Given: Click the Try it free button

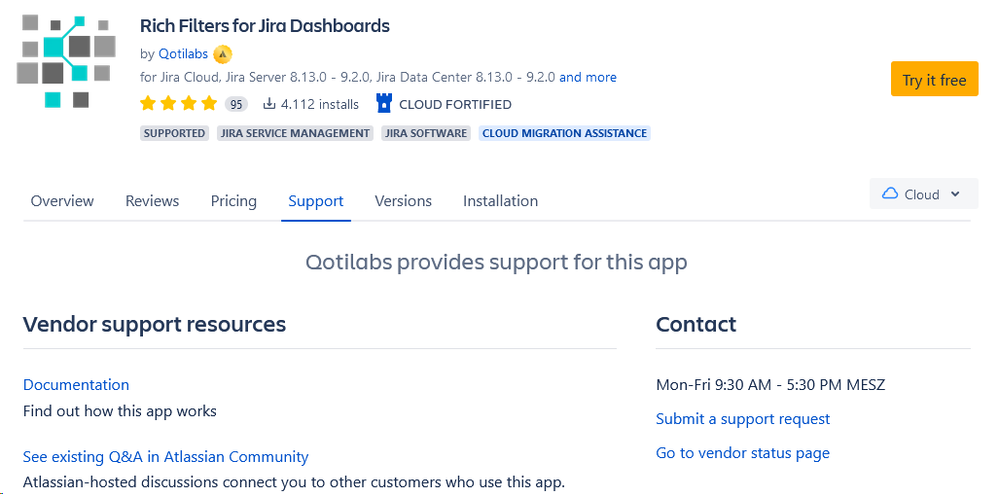Looking at the screenshot, I should (934, 79).
